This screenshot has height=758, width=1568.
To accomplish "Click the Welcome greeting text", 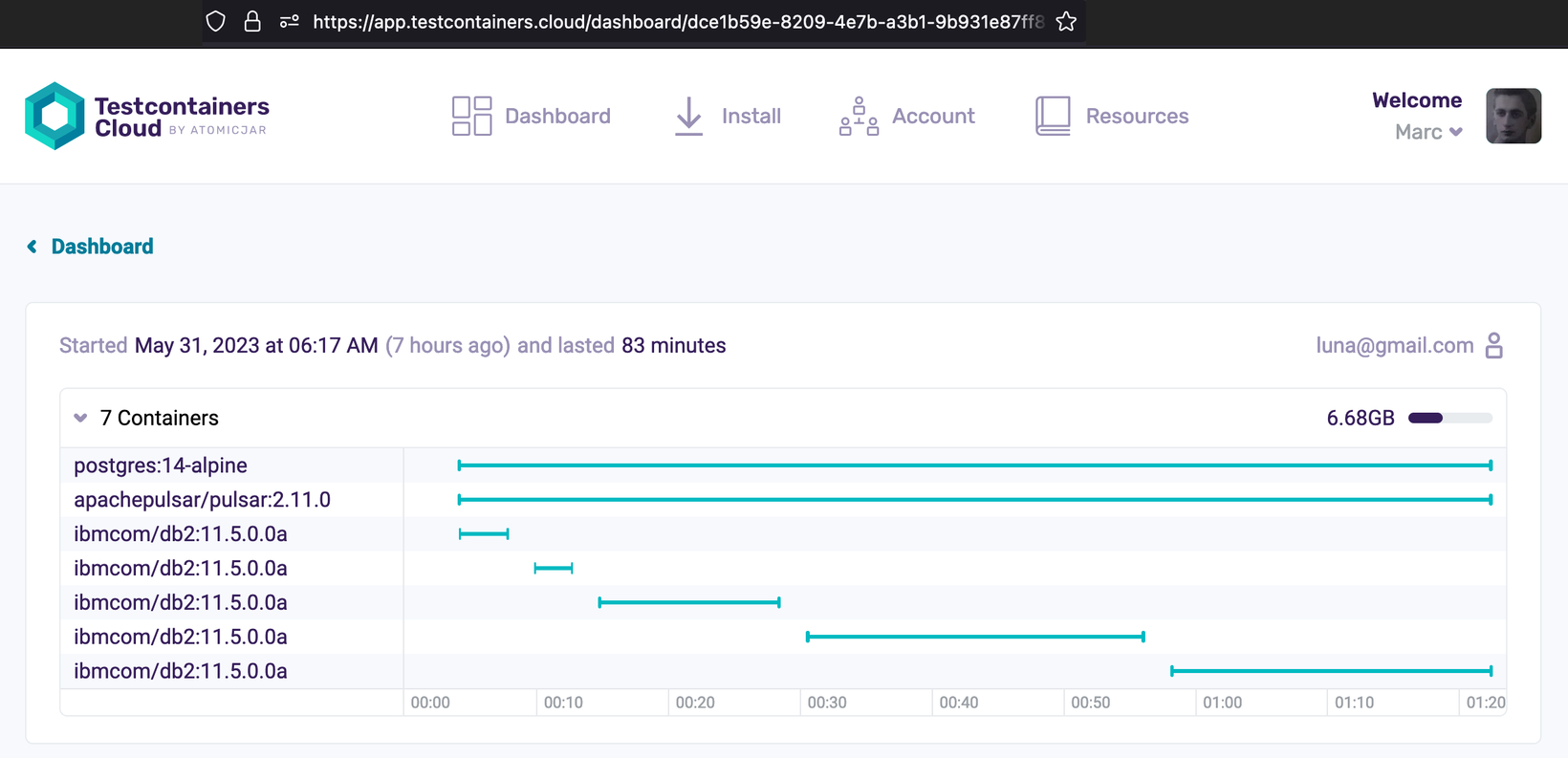I will [1417, 100].
